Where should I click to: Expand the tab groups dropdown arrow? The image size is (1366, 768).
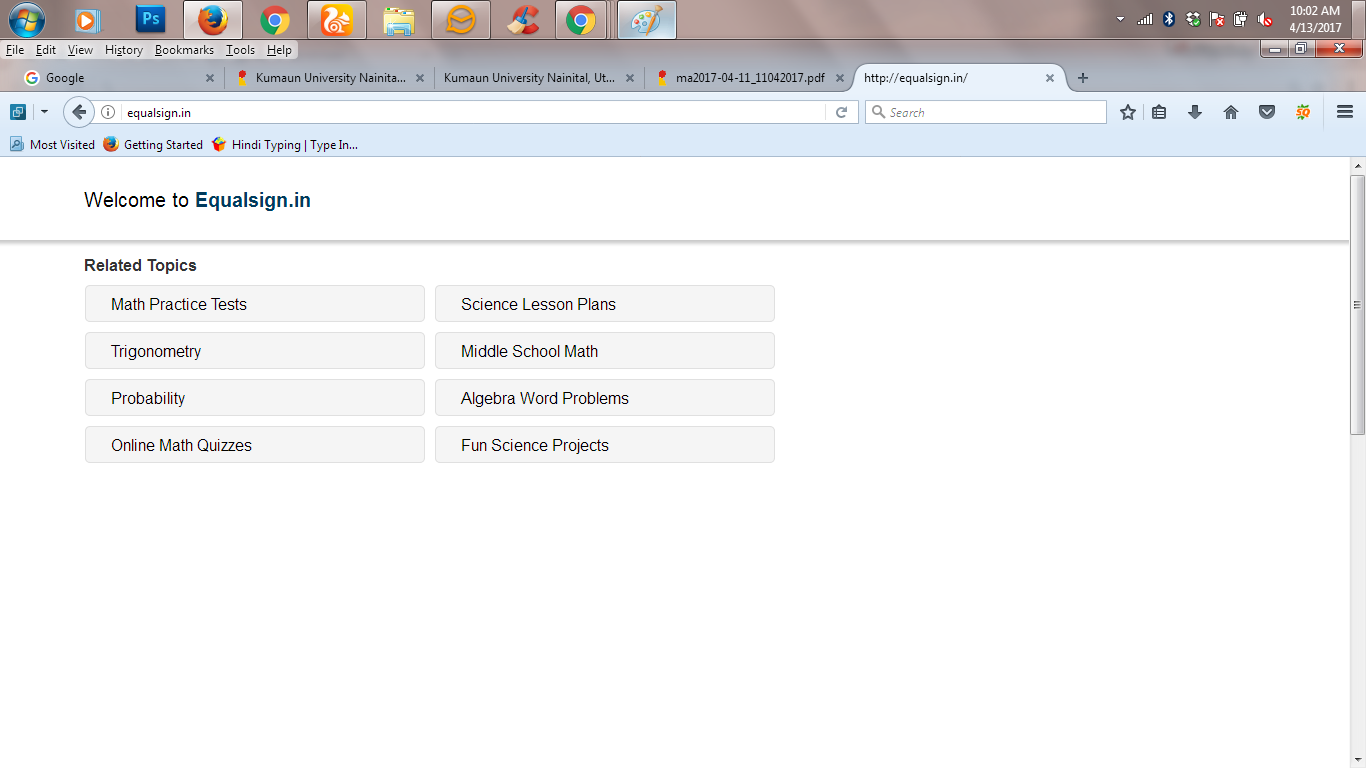(x=44, y=112)
